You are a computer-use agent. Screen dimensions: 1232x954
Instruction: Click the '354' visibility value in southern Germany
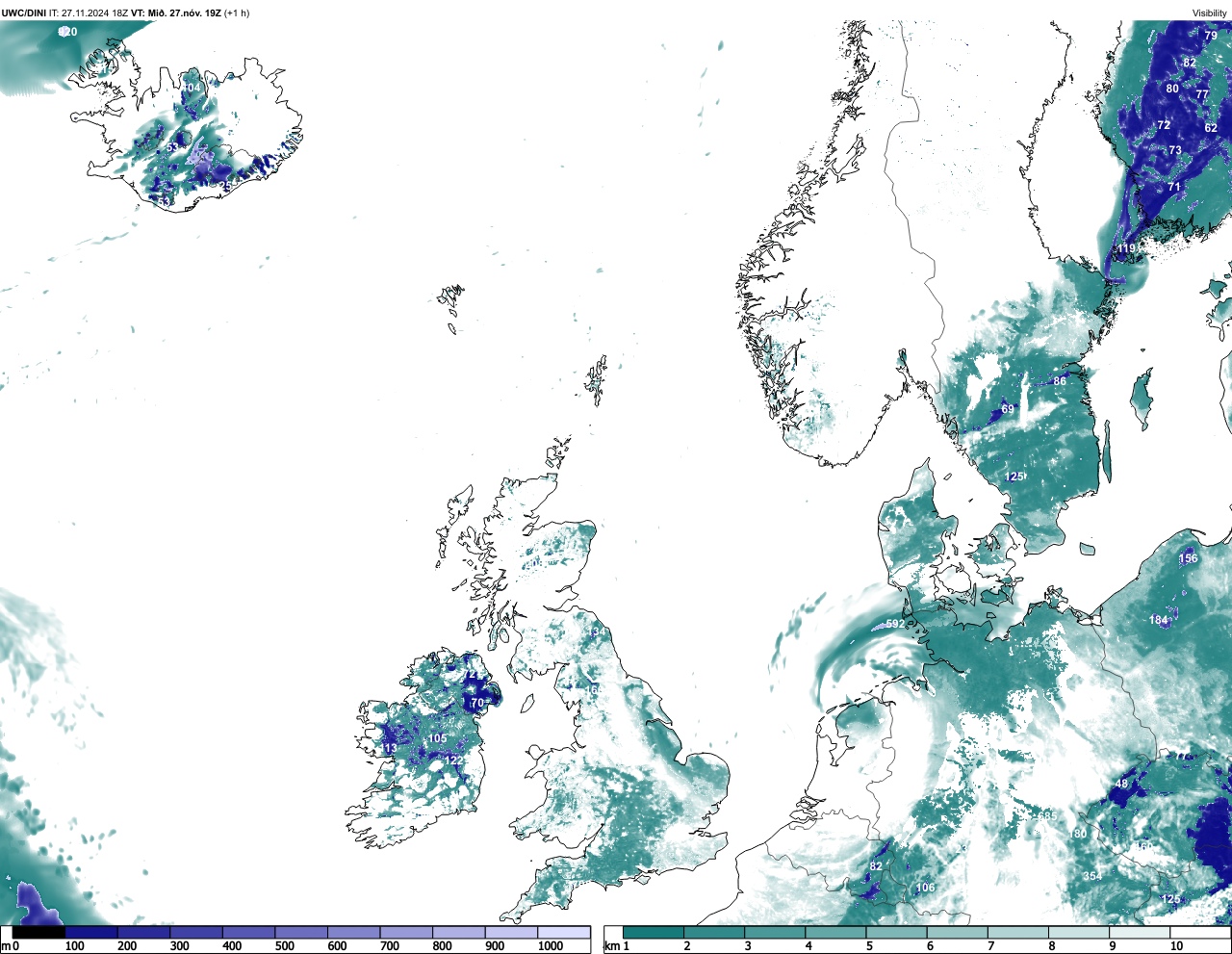(1091, 876)
